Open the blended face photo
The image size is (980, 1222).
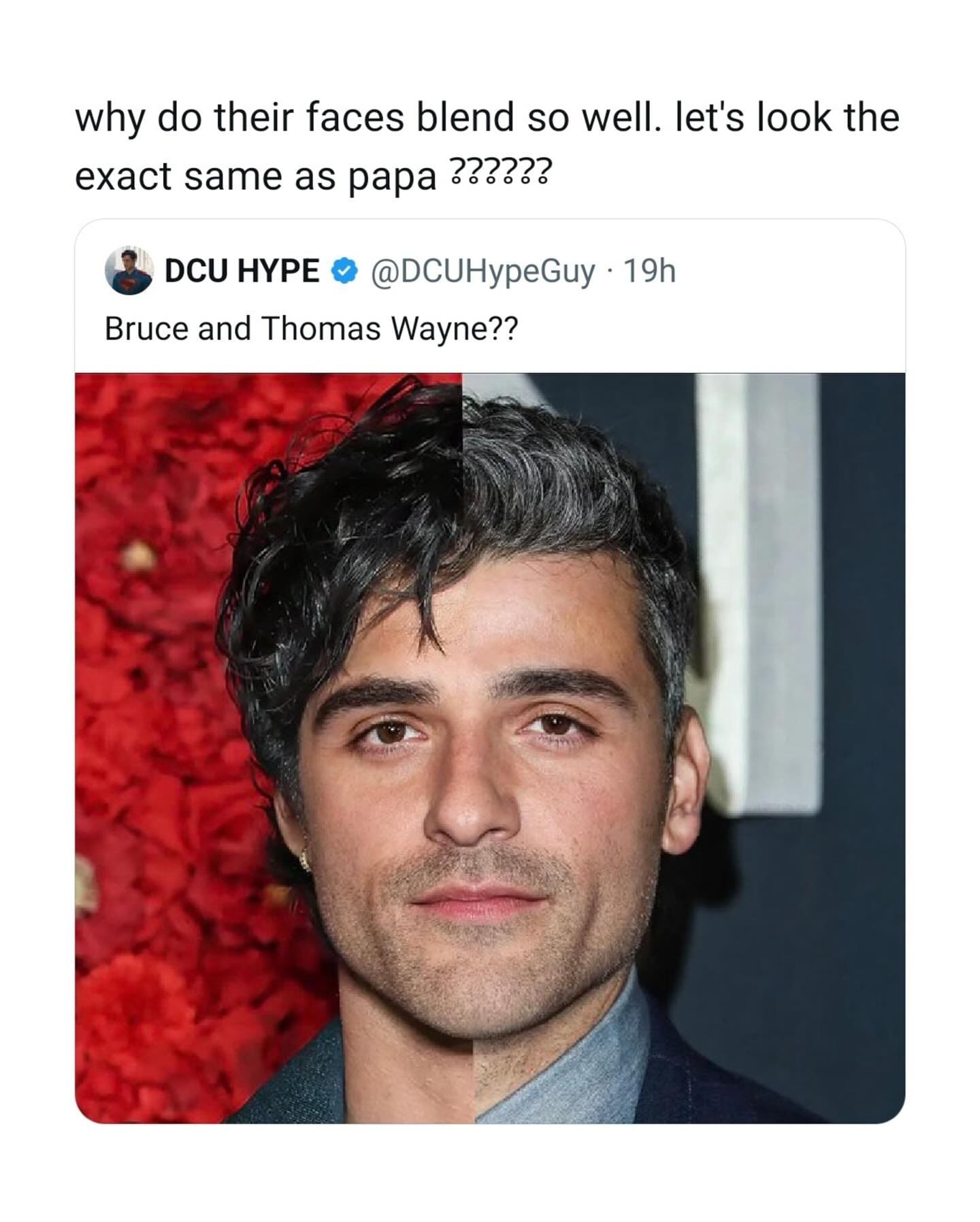(x=490, y=748)
